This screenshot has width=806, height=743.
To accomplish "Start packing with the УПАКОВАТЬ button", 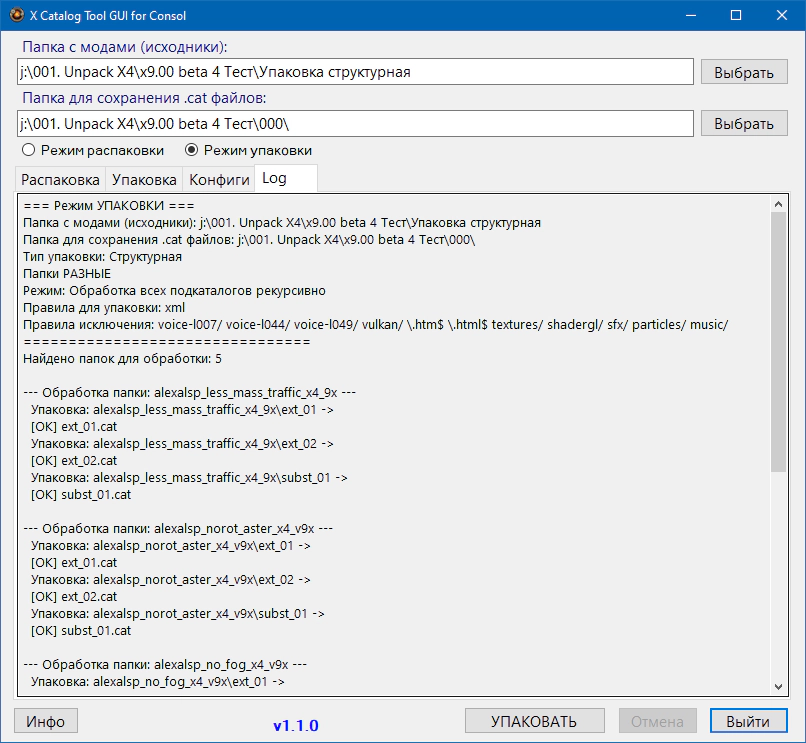I will (534, 721).
